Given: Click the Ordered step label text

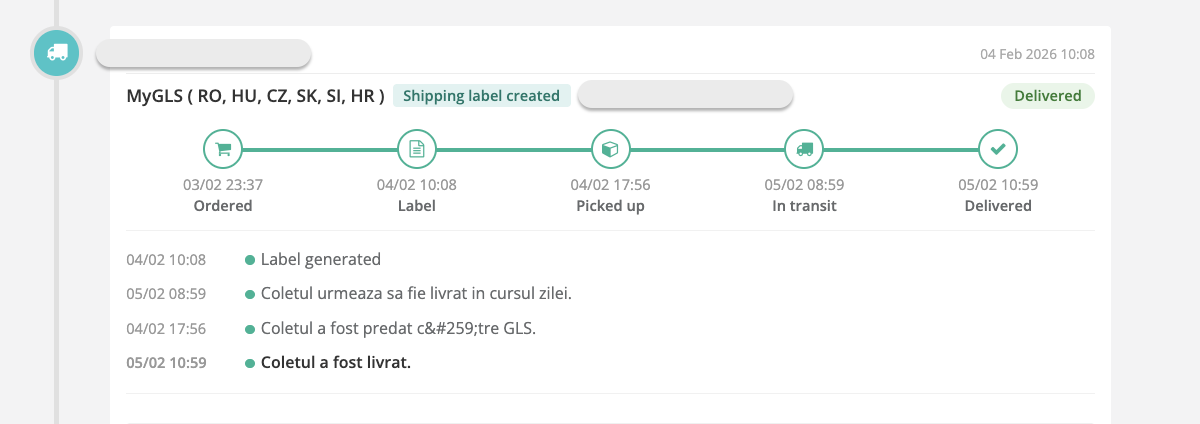Looking at the screenshot, I should (223, 206).
